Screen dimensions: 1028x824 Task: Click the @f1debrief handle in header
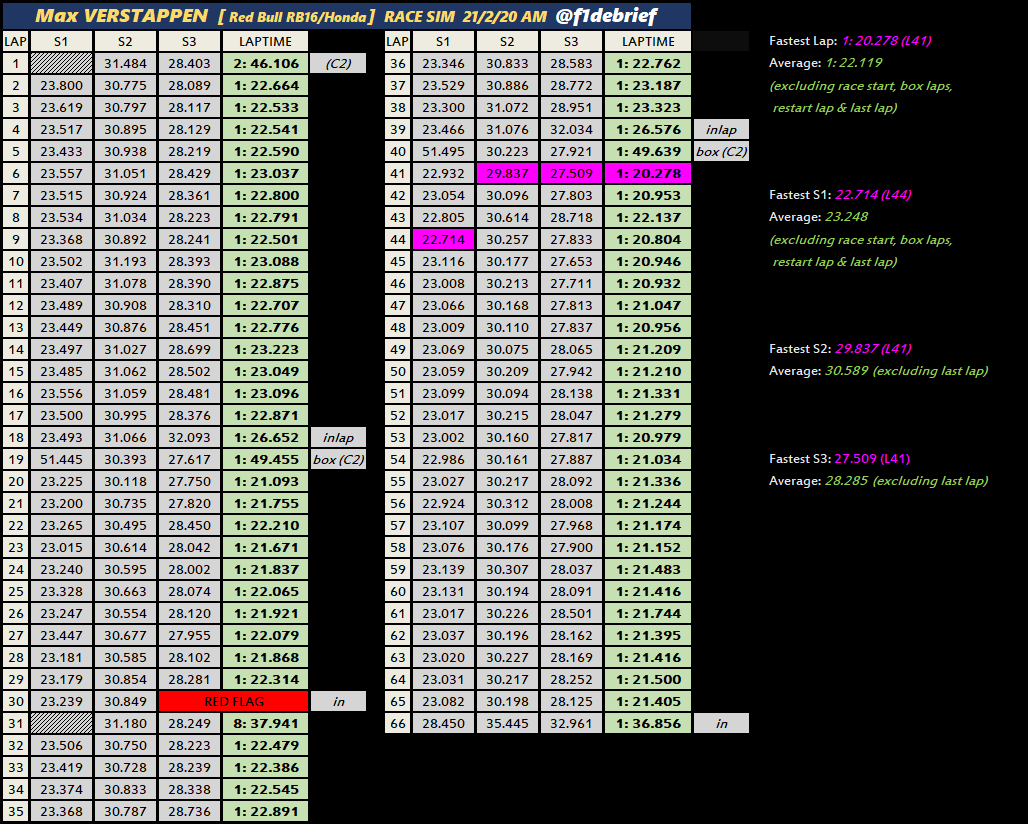[x=606, y=16]
